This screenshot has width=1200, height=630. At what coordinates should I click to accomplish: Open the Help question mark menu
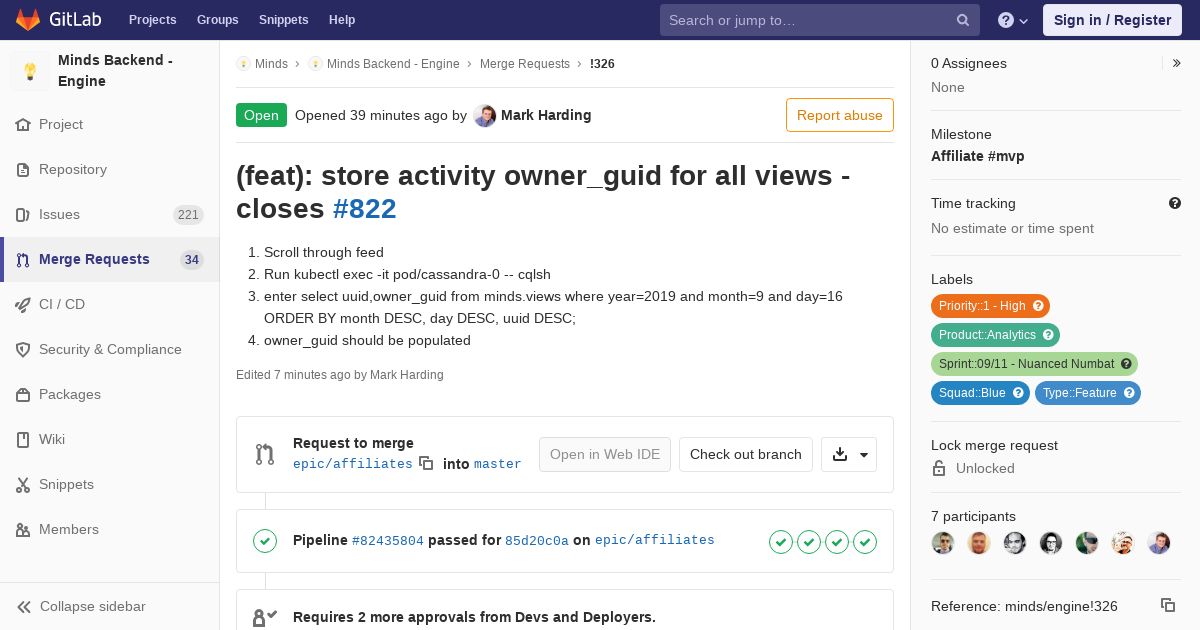tap(1013, 20)
